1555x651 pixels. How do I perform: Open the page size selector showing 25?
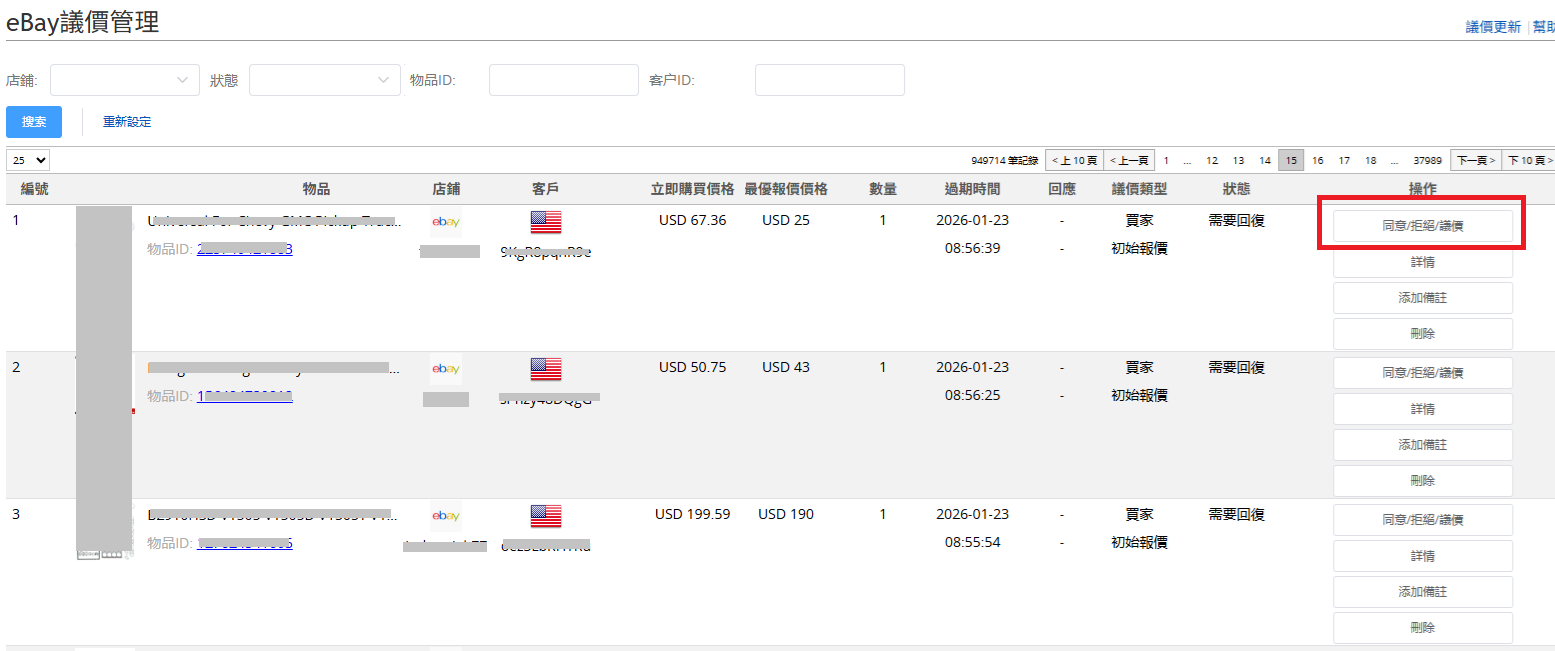(x=28, y=160)
